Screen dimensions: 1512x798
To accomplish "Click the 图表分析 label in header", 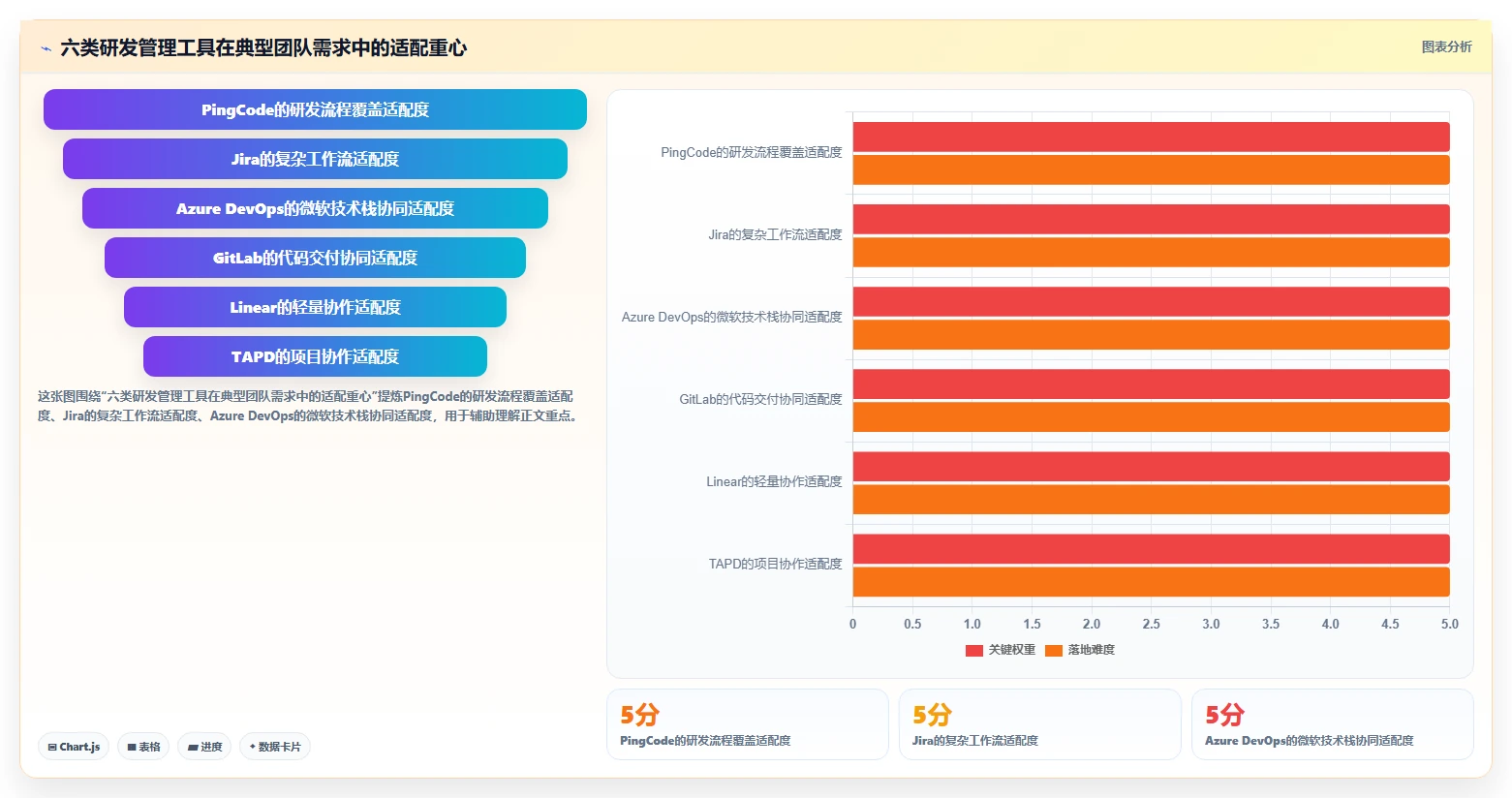I will 1446,46.
